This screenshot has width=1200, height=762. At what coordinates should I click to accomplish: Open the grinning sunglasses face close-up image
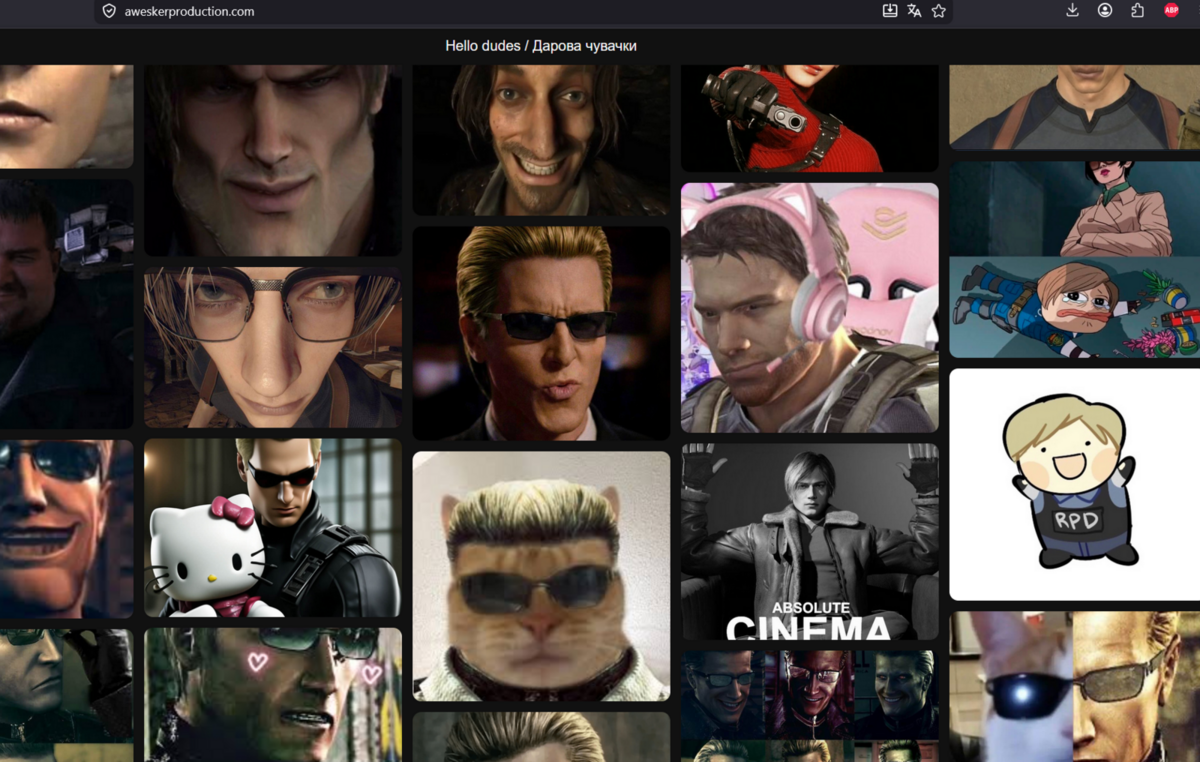click(66, 529)
